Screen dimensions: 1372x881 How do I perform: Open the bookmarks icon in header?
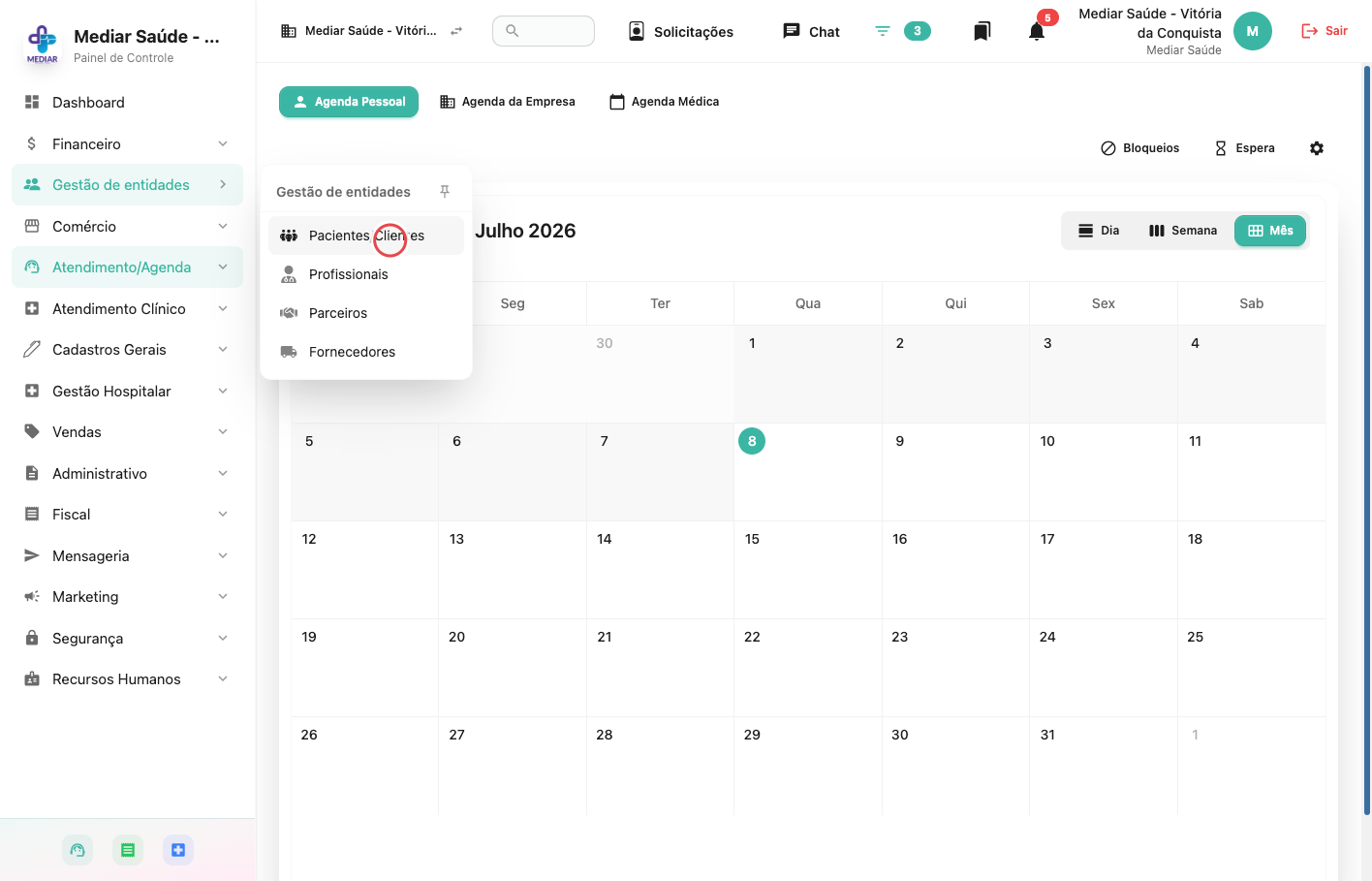tap(982, 31)
